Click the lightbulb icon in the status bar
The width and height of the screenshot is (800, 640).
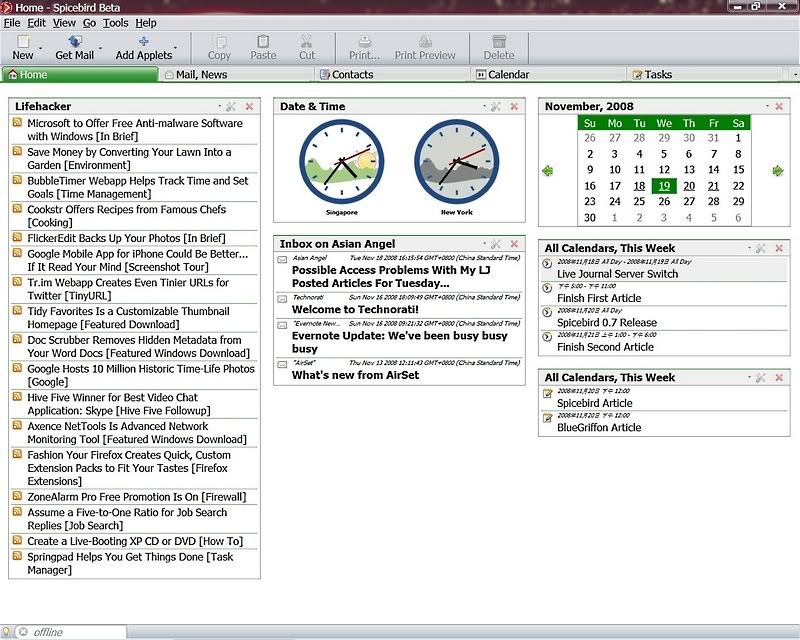click(6, 632)
